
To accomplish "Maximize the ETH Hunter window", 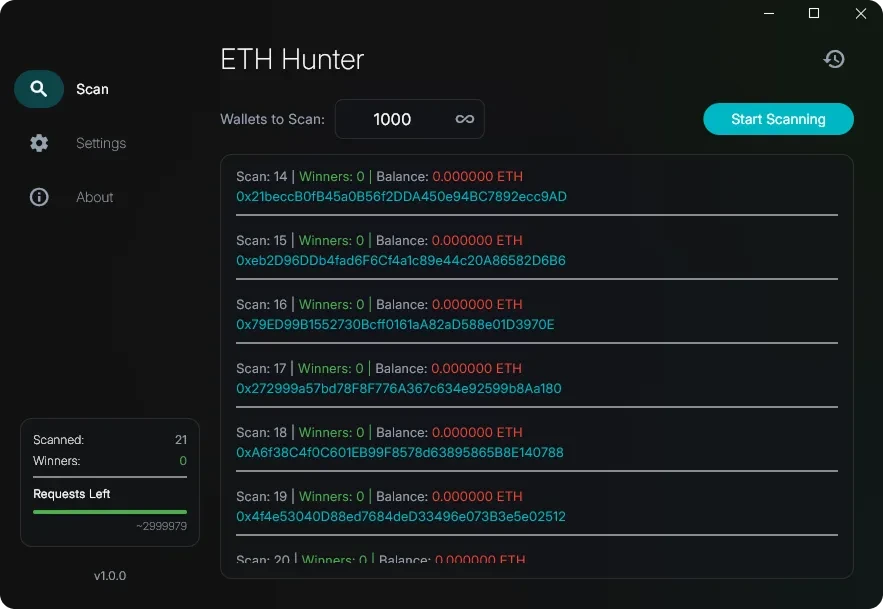I will 814,14.
